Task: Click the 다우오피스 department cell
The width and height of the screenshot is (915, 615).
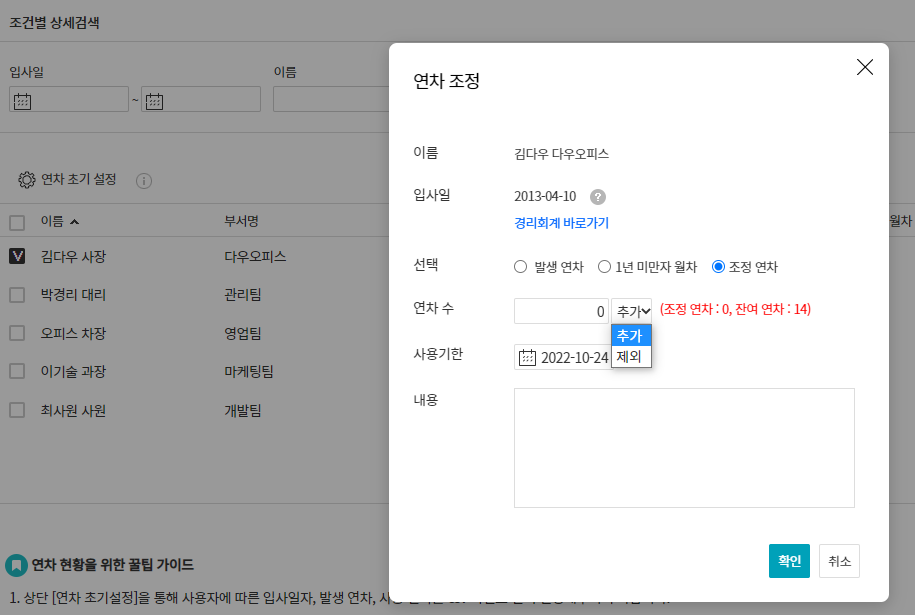Action: pyautogui.click(x=255, y=256)
